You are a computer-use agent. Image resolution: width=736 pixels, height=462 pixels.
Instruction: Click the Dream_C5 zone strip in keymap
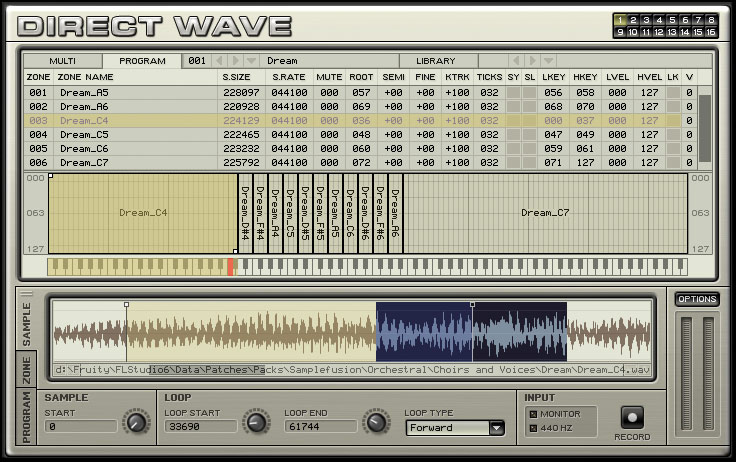tap(290, 213)
